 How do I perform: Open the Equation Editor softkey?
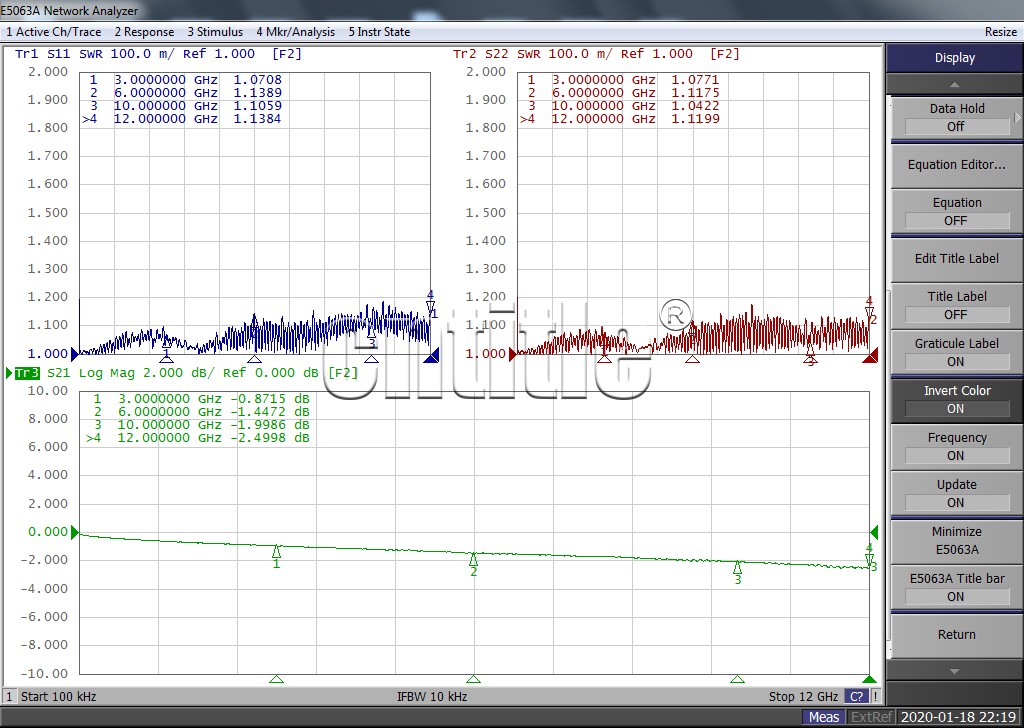click(956, 165)
